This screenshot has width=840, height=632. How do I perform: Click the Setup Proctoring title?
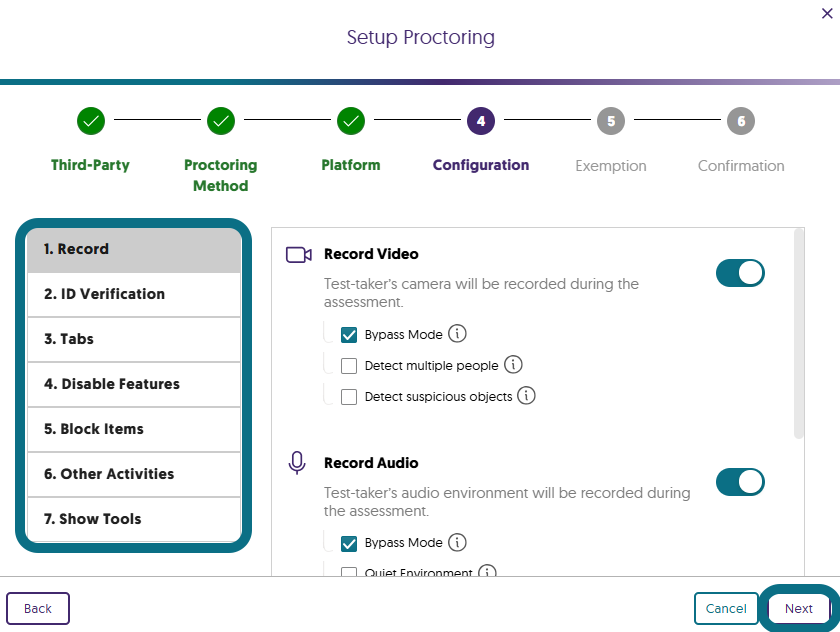421,37
